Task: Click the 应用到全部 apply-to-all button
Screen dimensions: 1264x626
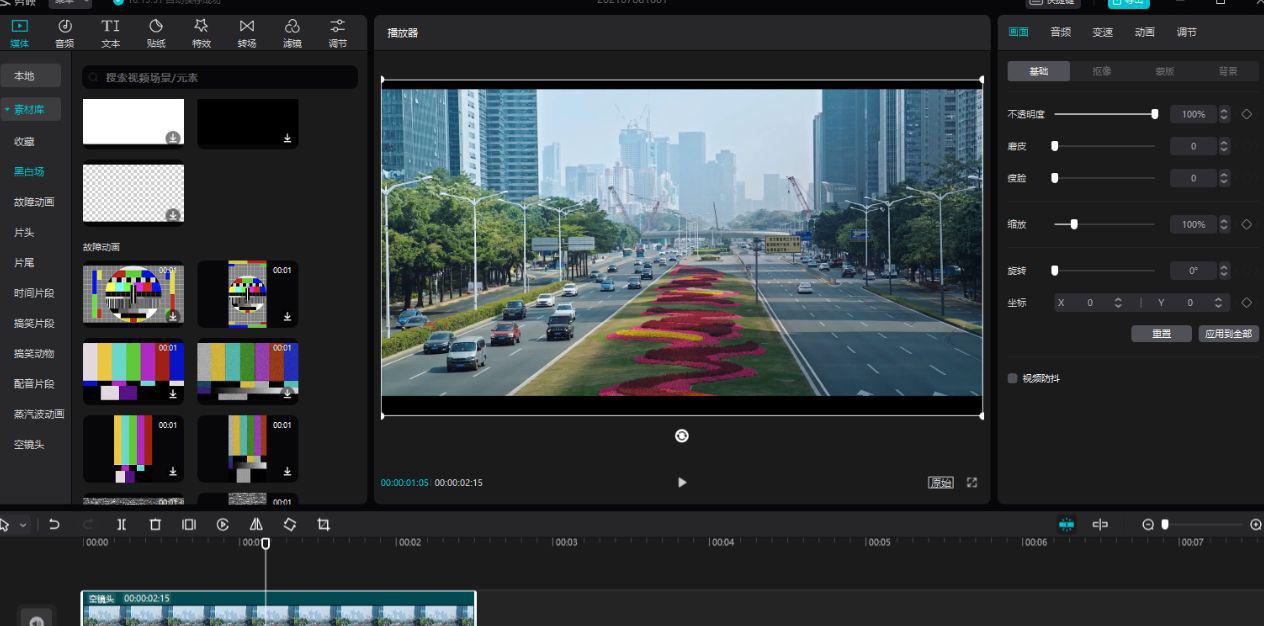Action: tap(1228, 334)
